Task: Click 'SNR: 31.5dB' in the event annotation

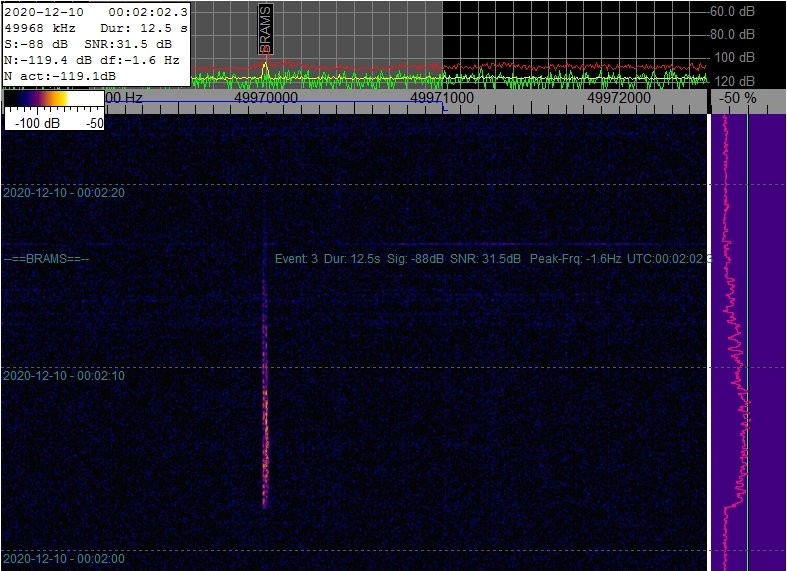Action: [485, 259]
